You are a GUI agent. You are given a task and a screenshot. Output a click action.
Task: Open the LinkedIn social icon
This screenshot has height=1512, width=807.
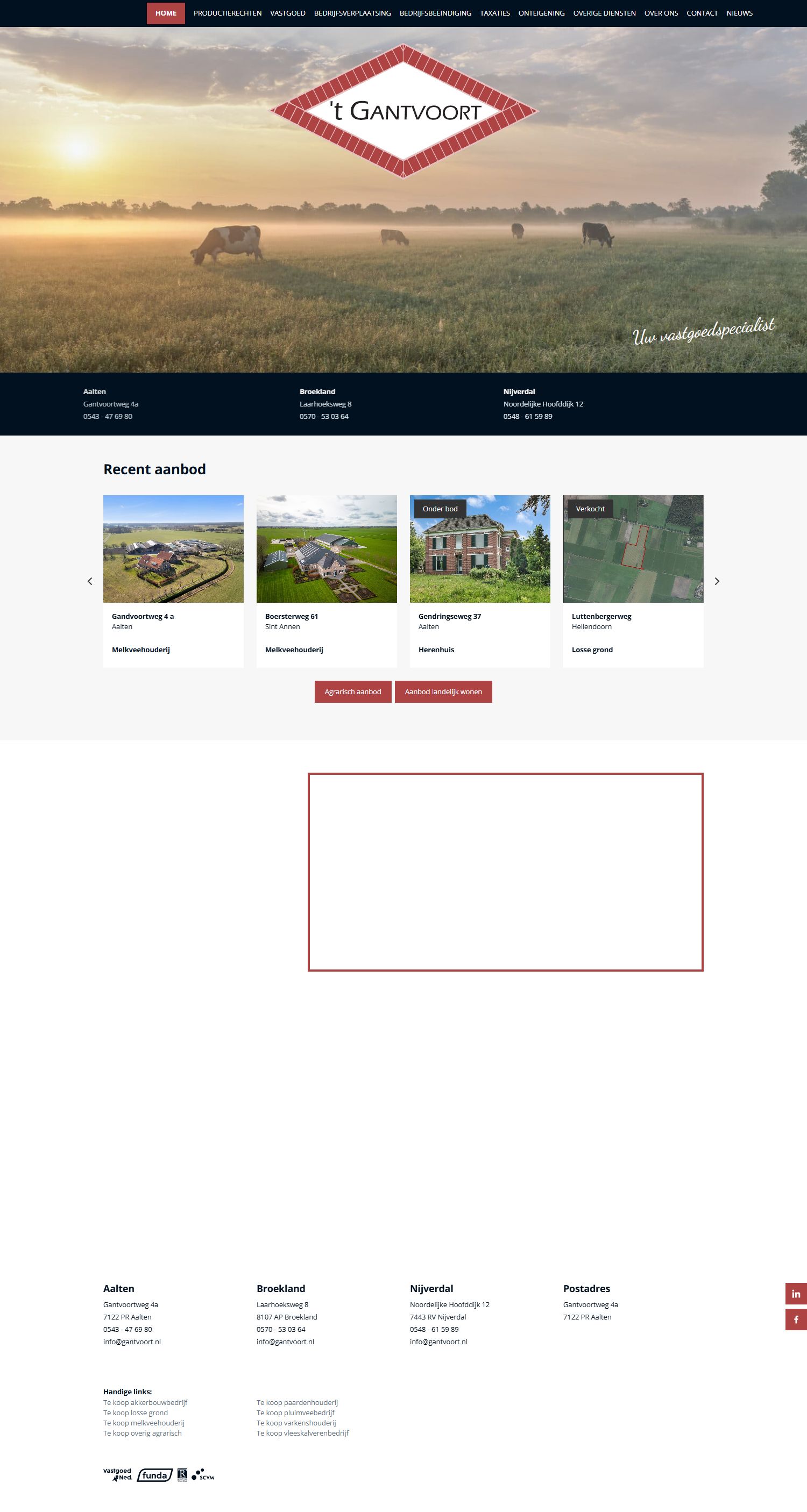tap(796, 1294)
